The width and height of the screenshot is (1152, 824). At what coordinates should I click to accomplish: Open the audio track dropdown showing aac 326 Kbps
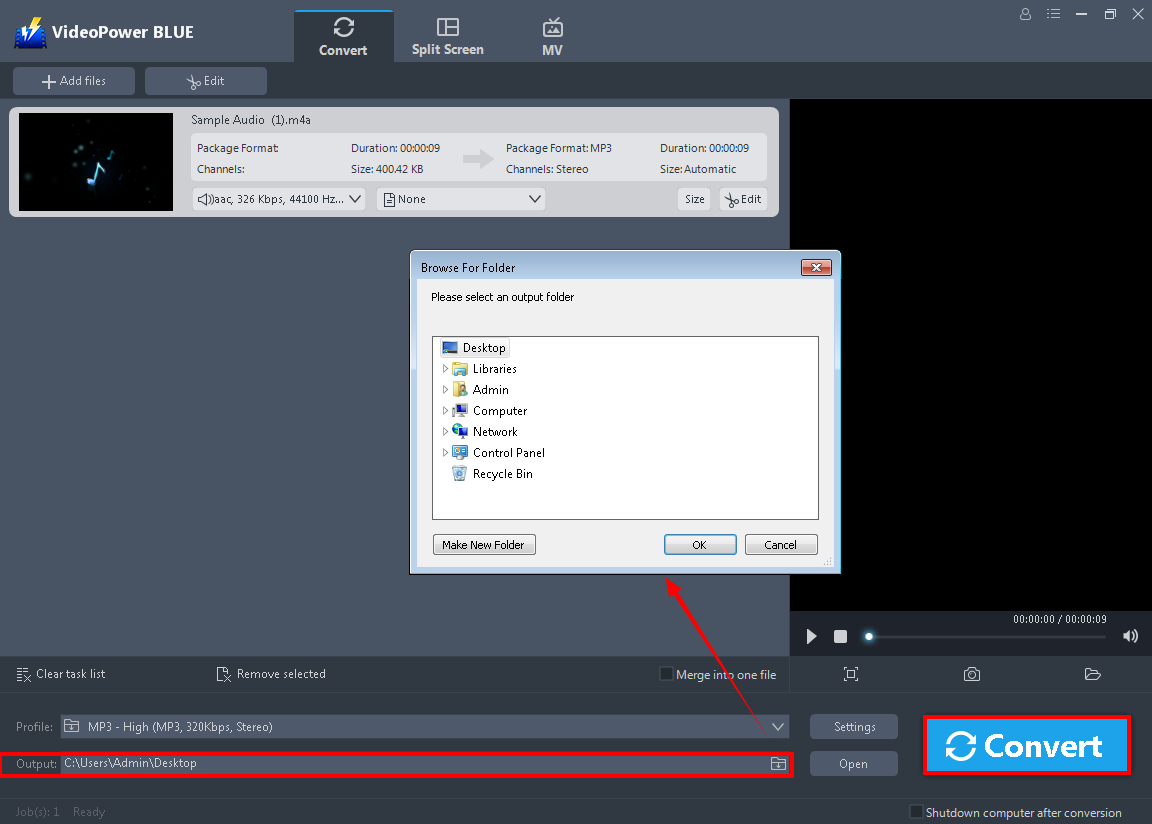(278, 199)
